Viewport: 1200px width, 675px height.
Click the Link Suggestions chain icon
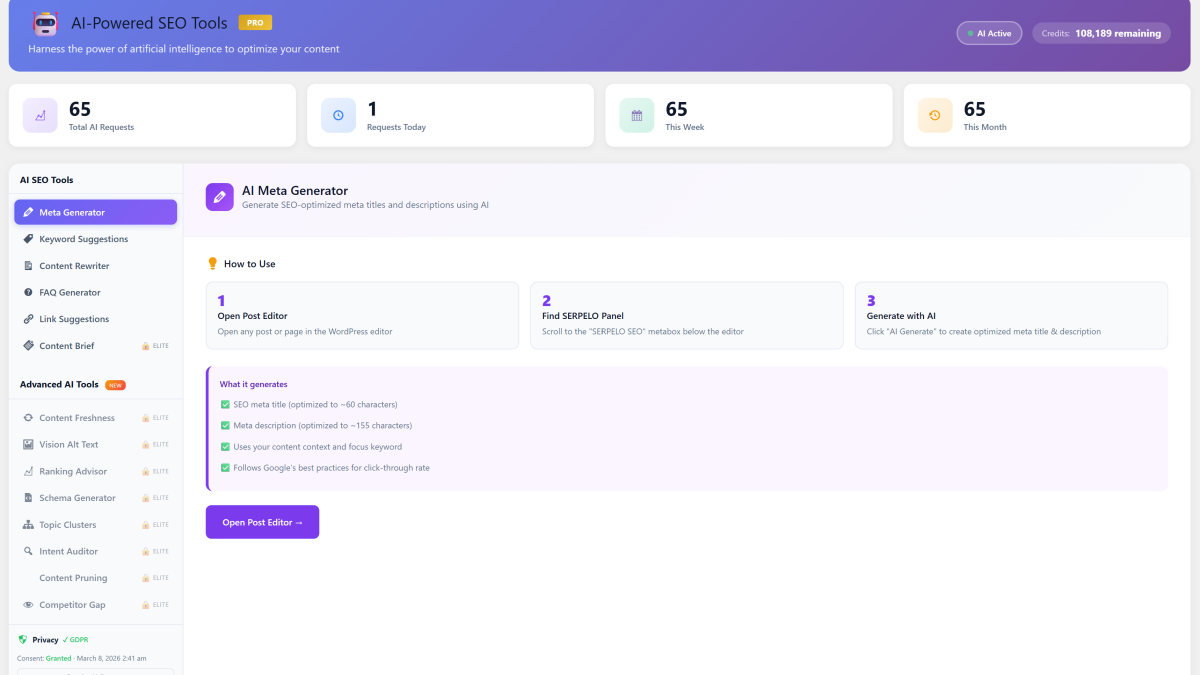[29, 318]
